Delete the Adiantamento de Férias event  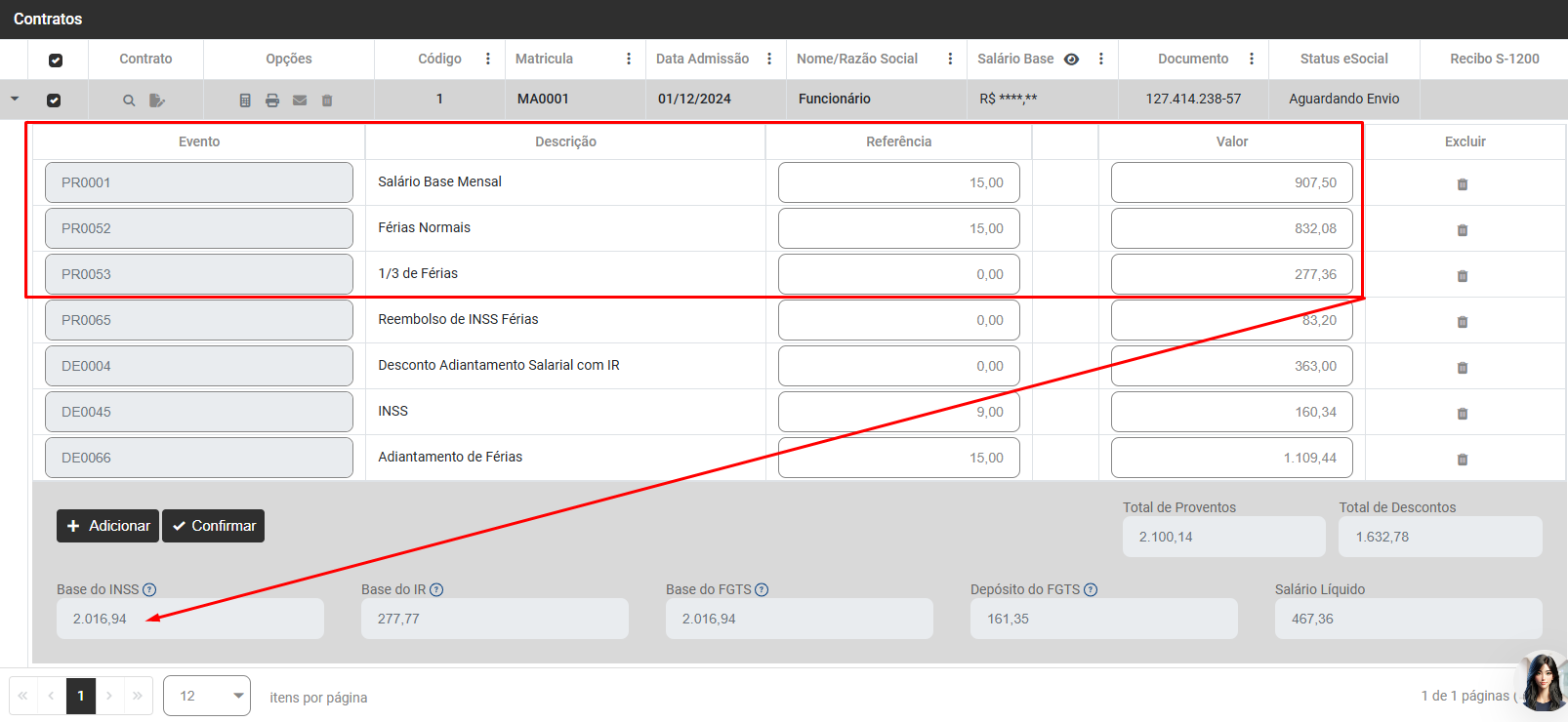(1463, 460)
